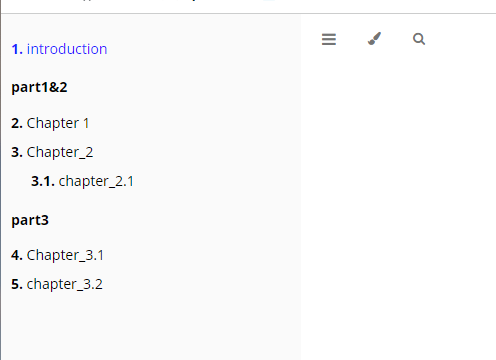The width and height of the screenshot is (496, 360).
Task: Click the part1&2 section heading
Action: pos(39,87)
